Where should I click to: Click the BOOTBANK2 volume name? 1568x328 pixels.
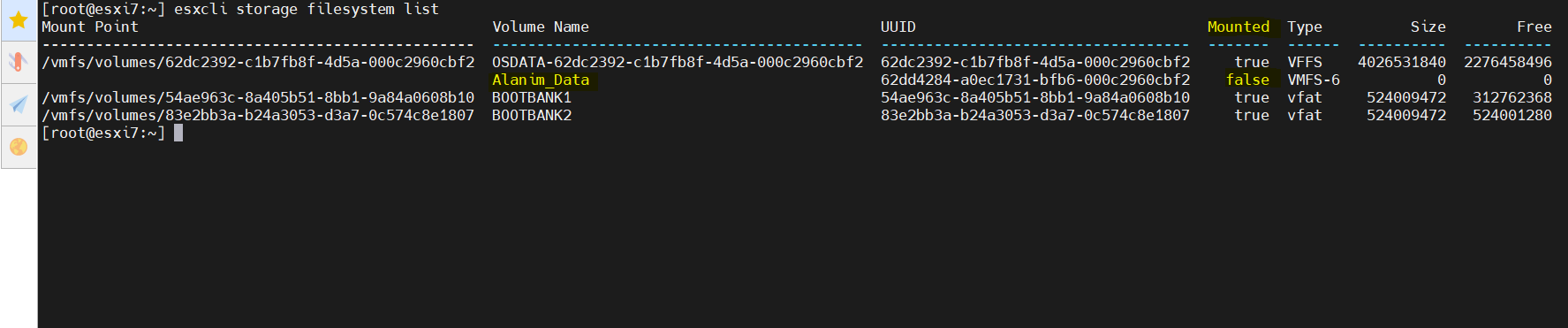coord(532,115)
